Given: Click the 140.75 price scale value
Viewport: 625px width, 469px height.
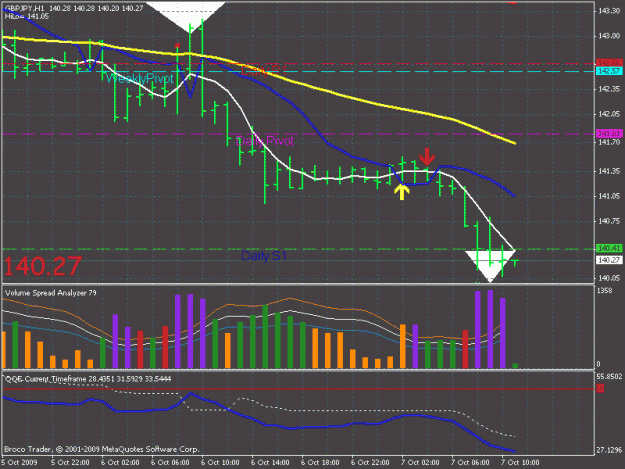Looking at the screenshot, I should point(609,221).
